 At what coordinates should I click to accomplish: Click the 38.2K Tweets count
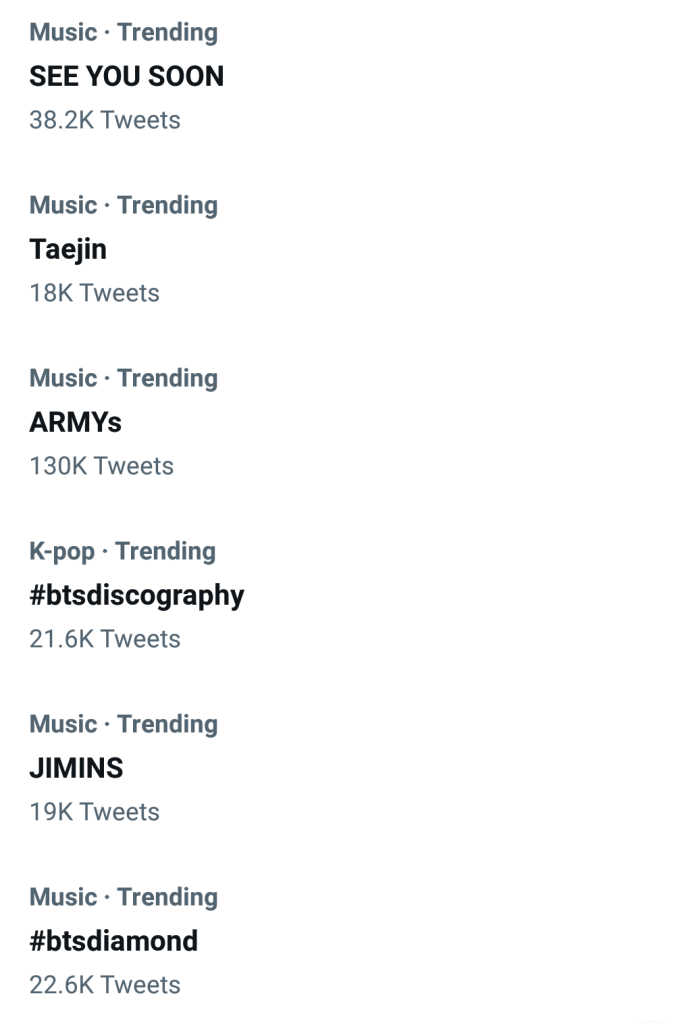coord(105,120)
